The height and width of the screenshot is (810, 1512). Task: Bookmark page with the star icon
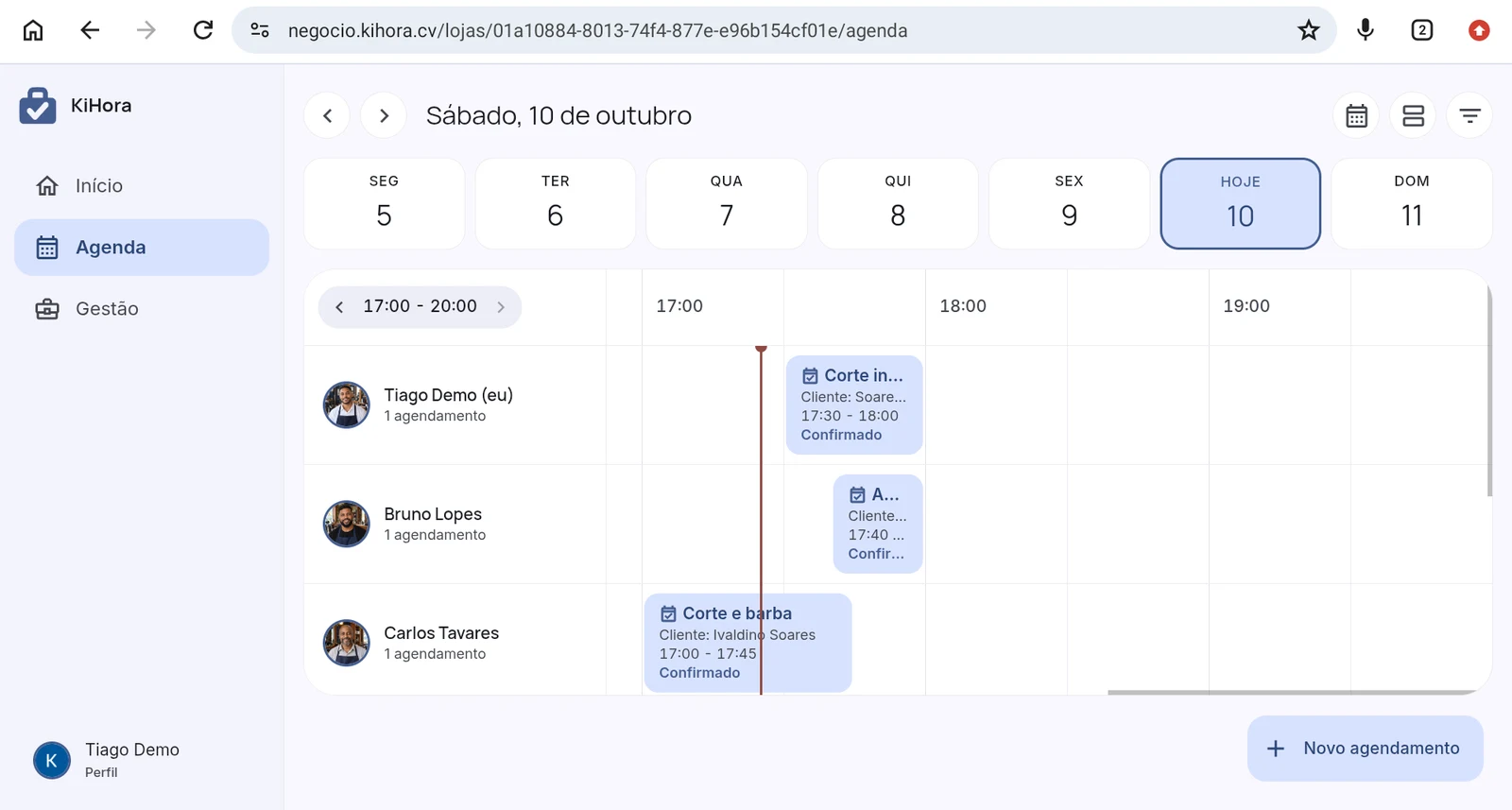coord(1309,30)
